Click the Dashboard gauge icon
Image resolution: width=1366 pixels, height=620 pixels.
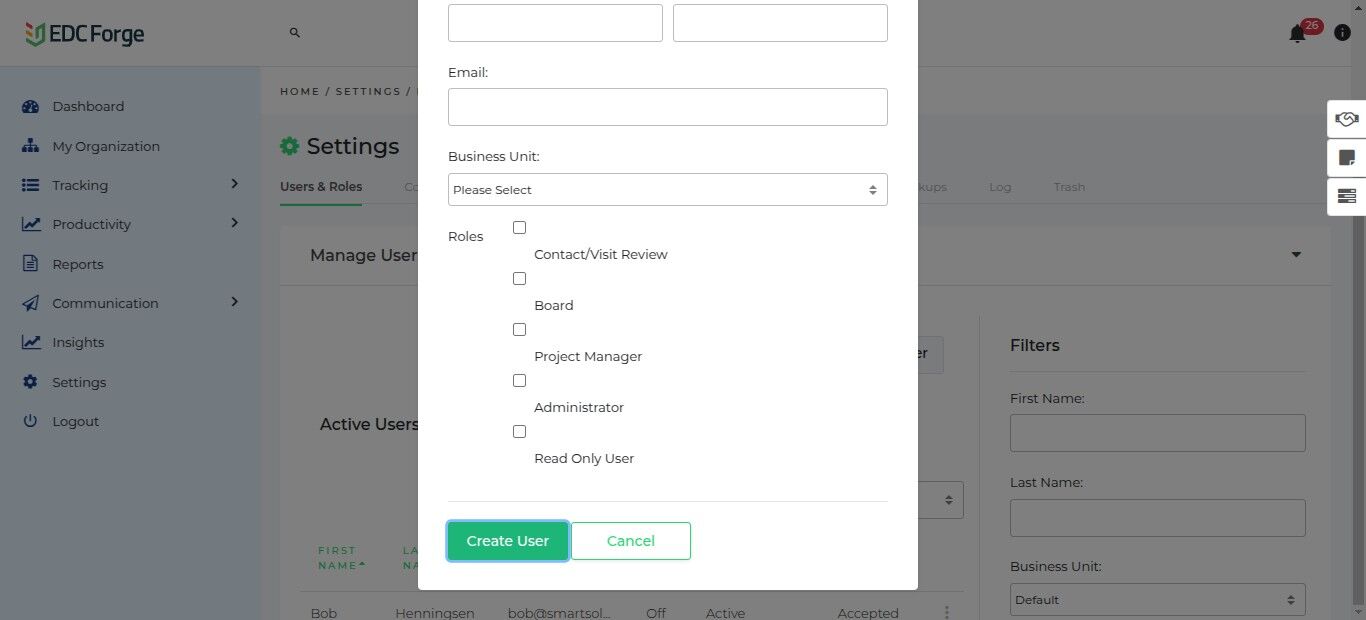click(x=31, y=107)
